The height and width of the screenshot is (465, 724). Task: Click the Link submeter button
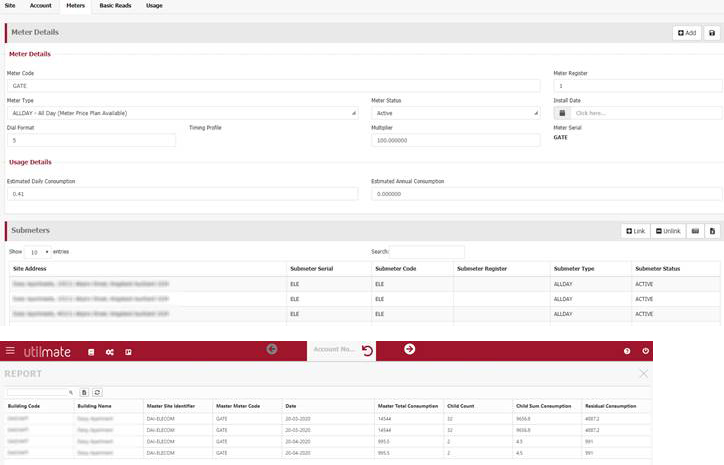635,231
